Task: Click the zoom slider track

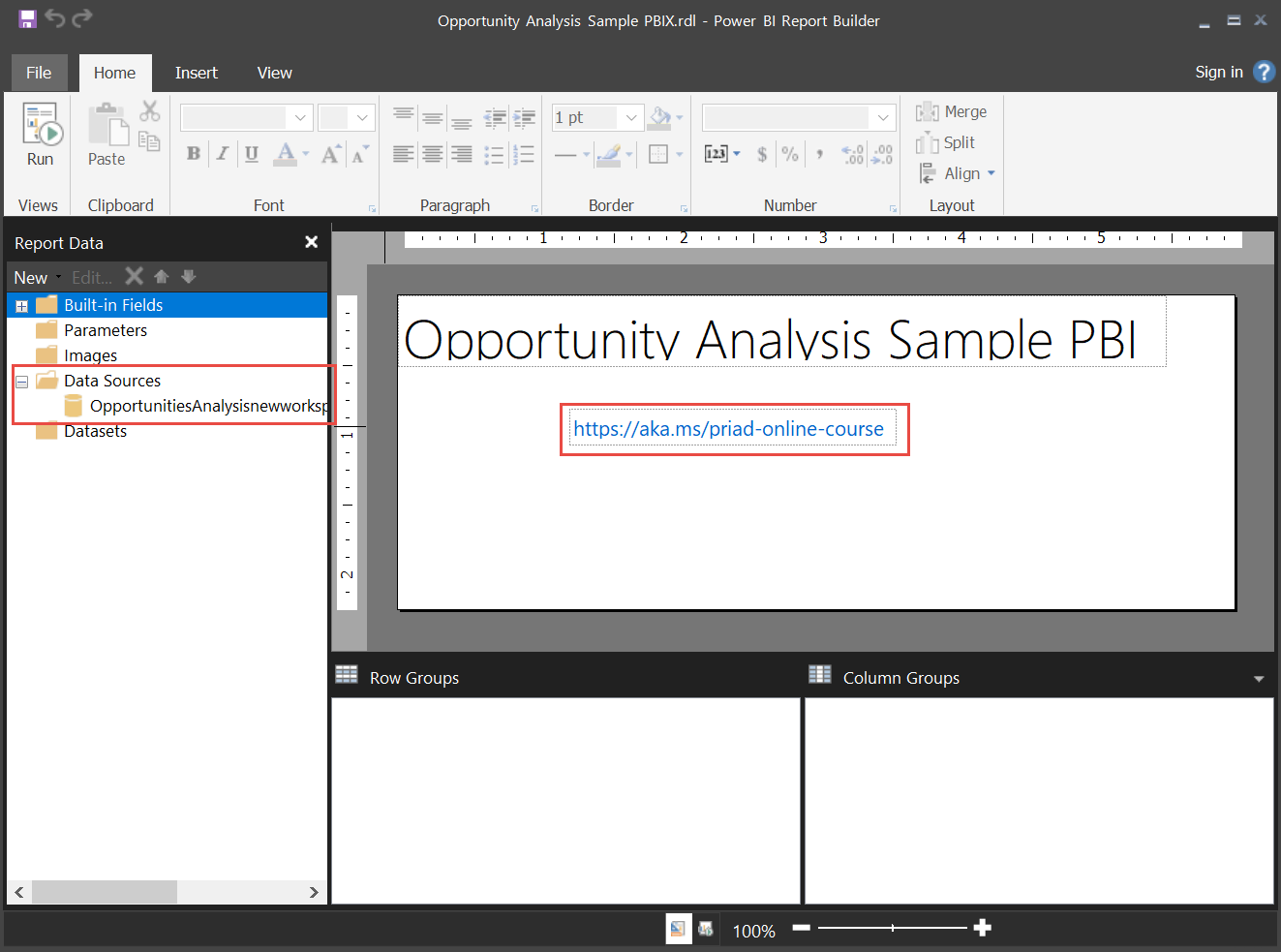Action: click(892, 928)
